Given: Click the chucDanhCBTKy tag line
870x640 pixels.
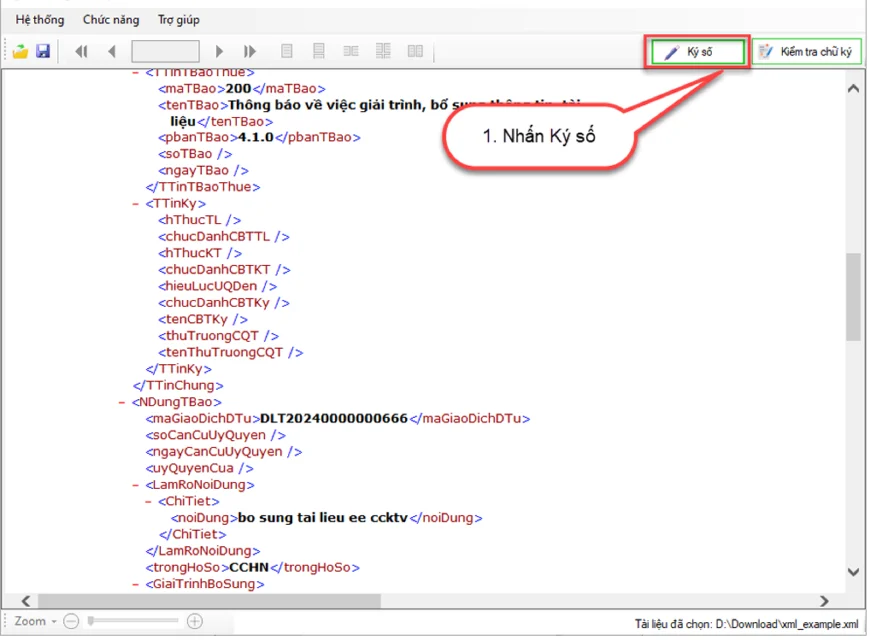Looking at the screenshot, I should tap(224, 303).
